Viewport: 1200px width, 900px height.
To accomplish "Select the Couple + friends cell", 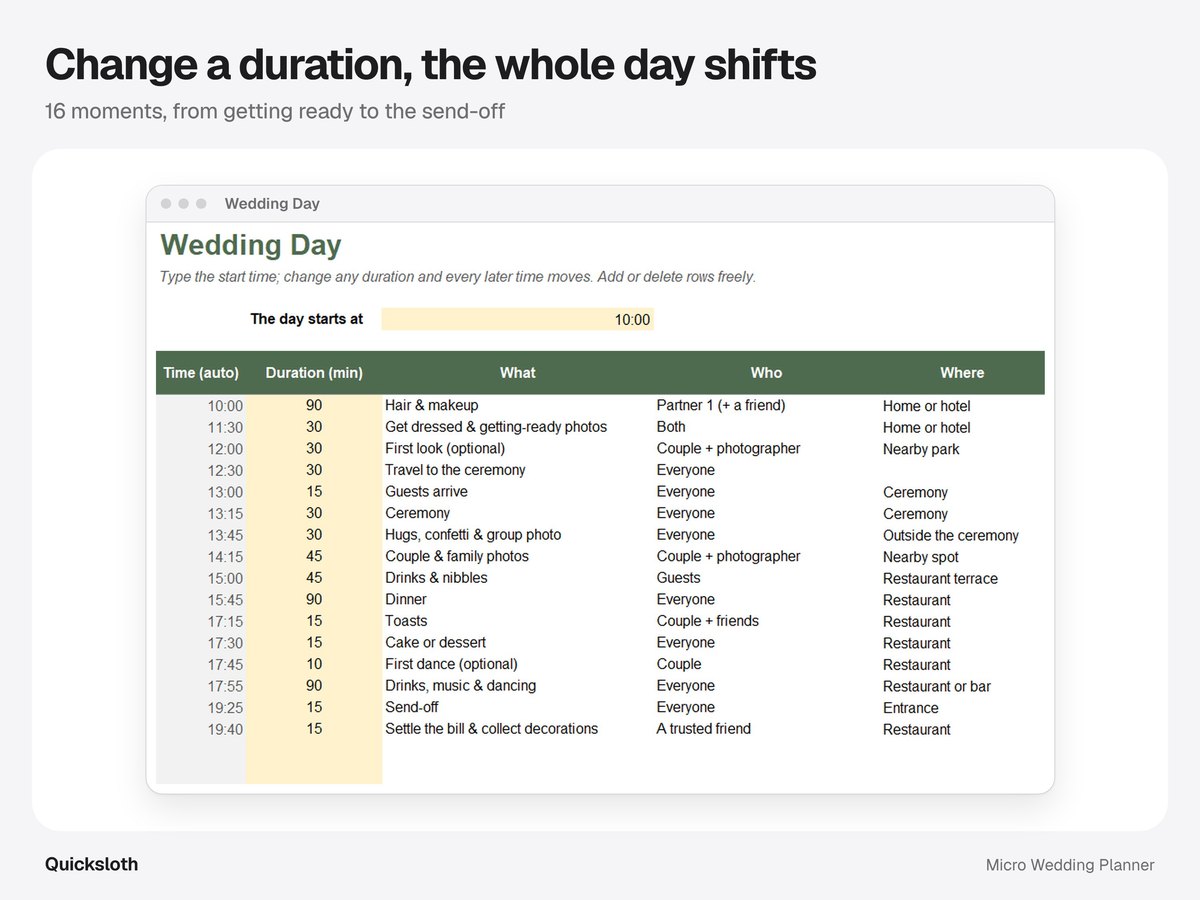I will pyautogui.click(x=708, y=621).
